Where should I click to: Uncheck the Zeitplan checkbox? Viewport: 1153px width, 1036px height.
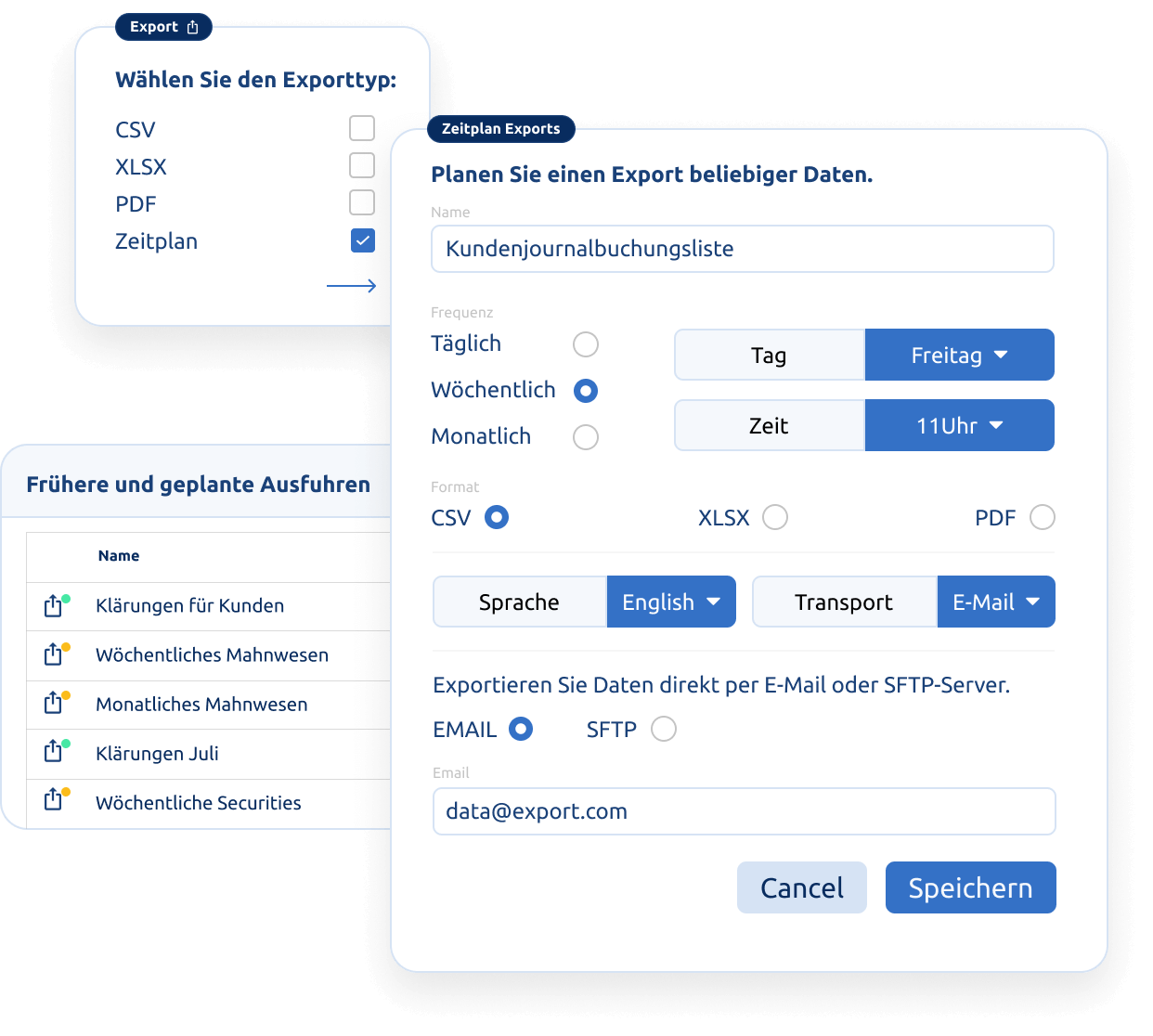pyautogui.click(x=363, y=241)
